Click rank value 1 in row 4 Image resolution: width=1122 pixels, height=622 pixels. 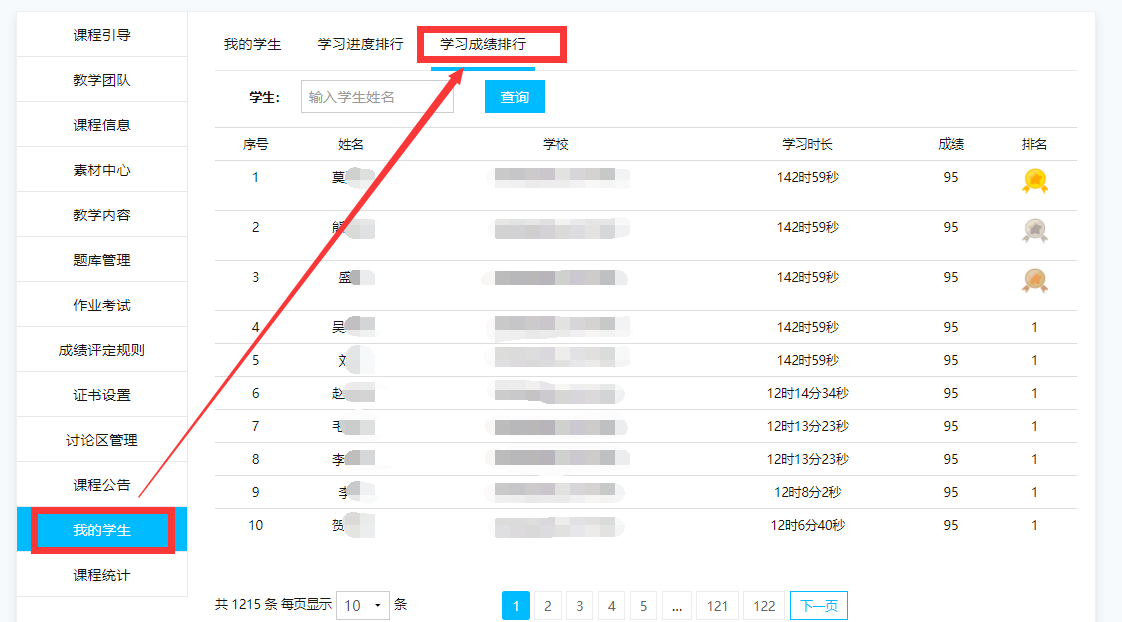(x=1034, y=327)
